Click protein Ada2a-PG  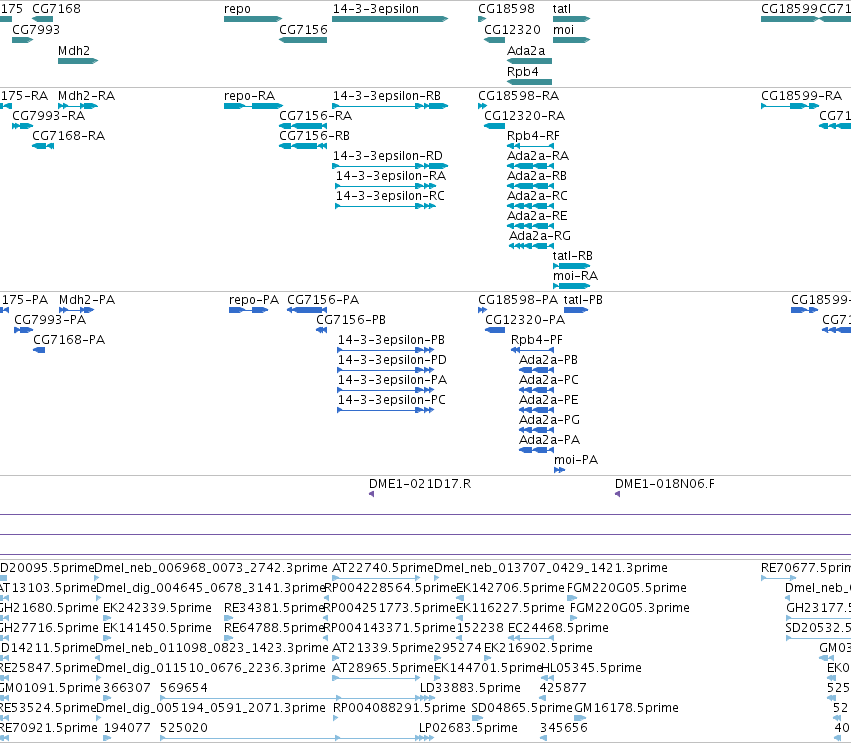[536, 430]
